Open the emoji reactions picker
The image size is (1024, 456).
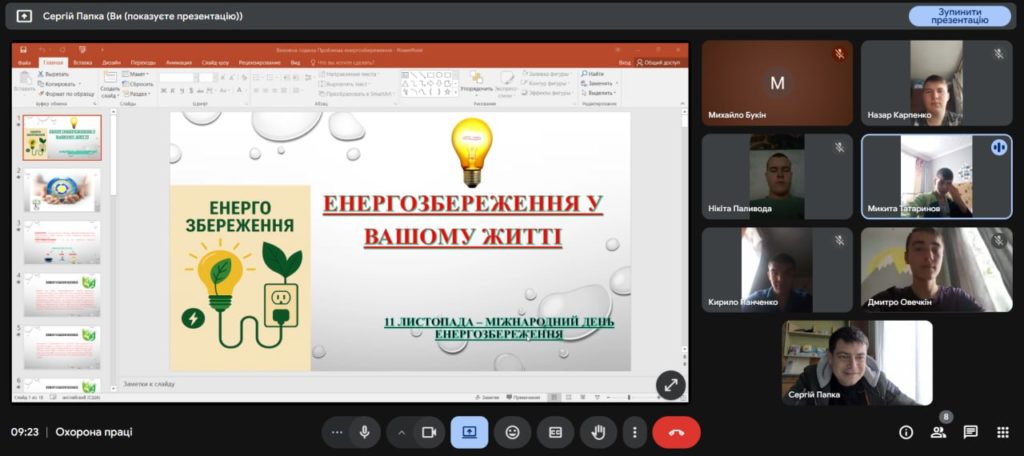(x=512, y=432)
